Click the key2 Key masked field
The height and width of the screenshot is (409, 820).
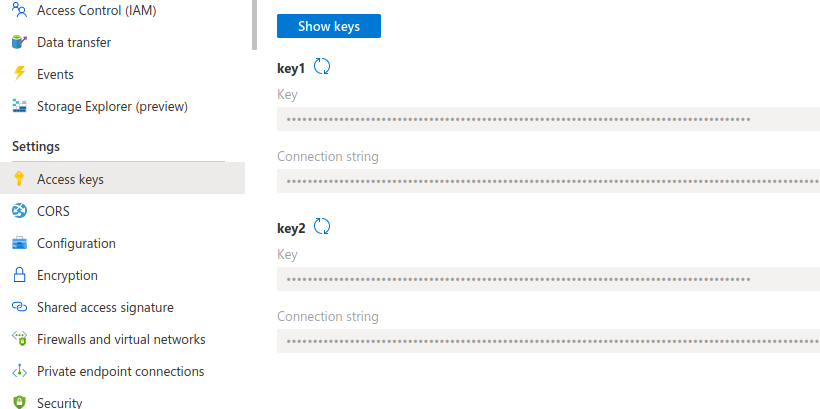coord(549,279)
